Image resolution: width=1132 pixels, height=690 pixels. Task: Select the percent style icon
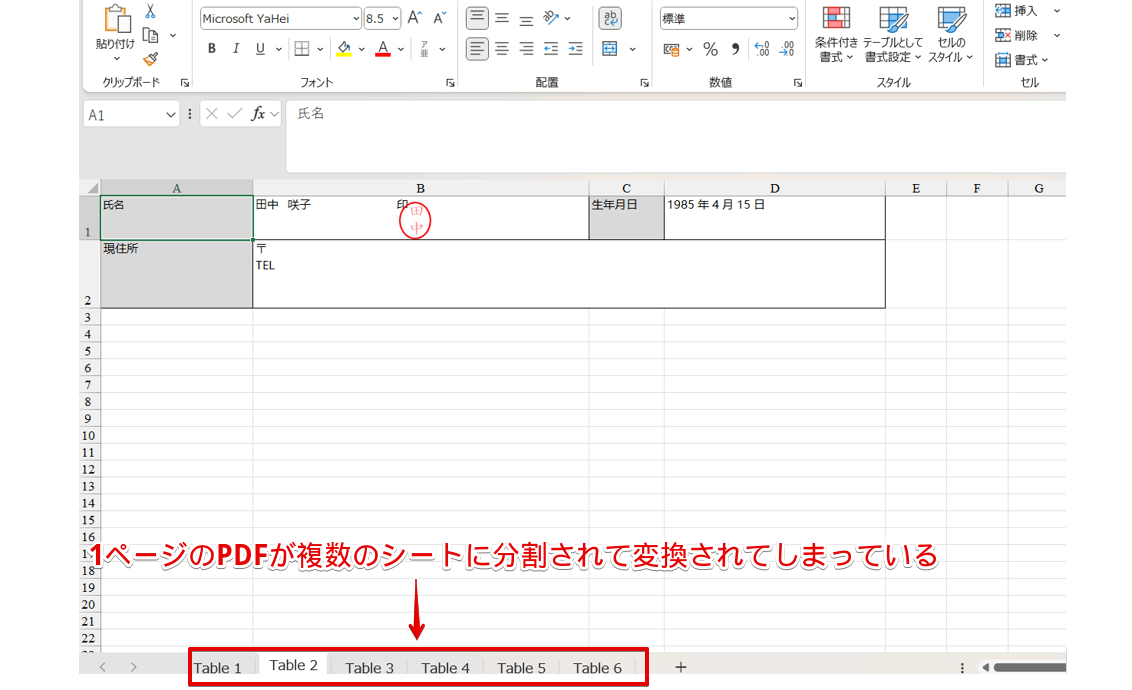coord(710,47)
